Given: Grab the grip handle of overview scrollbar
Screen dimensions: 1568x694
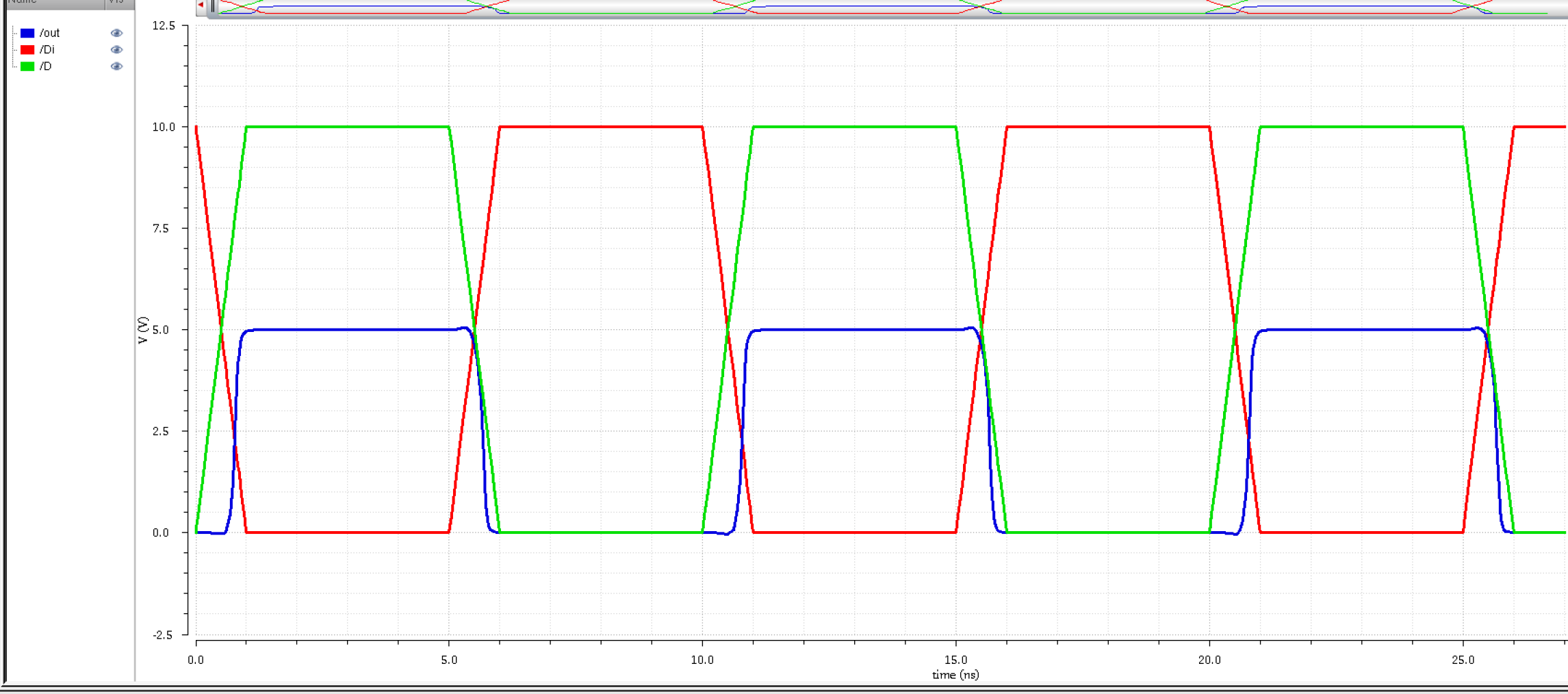Looking at the screenshot, I should [213, 6].
